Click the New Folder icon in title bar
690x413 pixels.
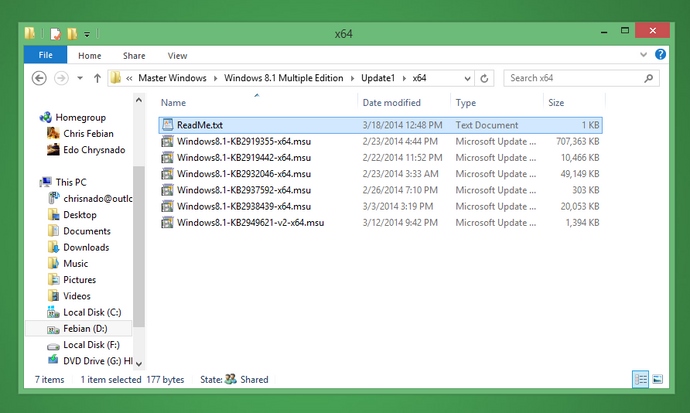click(x=72, y=34)
